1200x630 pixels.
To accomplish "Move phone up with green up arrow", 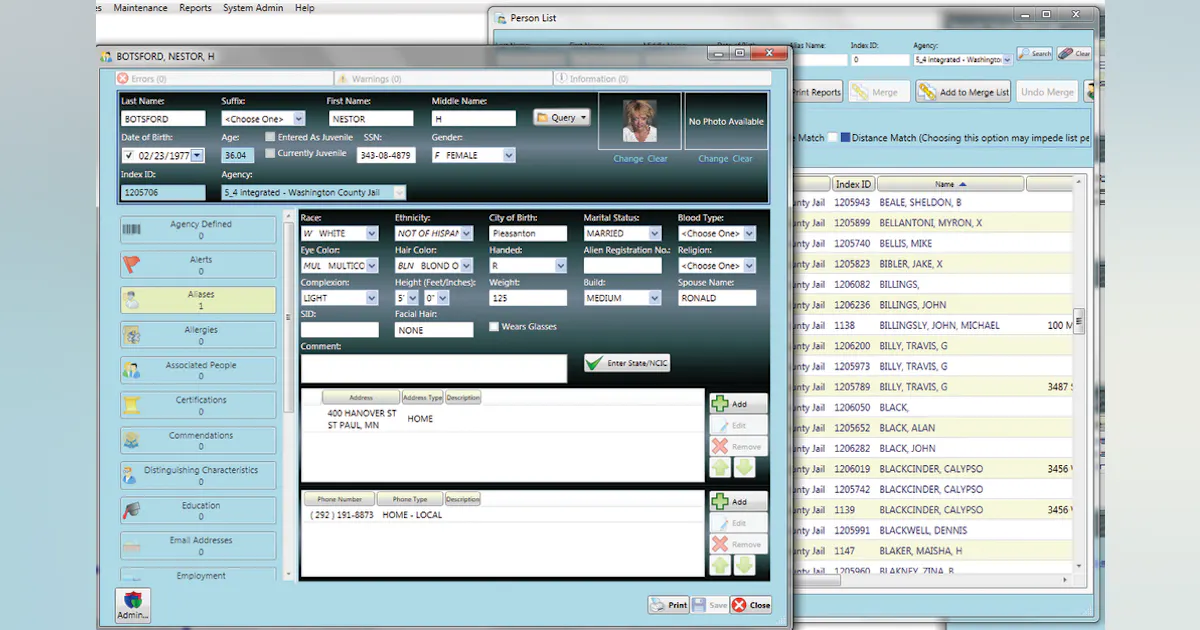I will (x=720, y=566).
